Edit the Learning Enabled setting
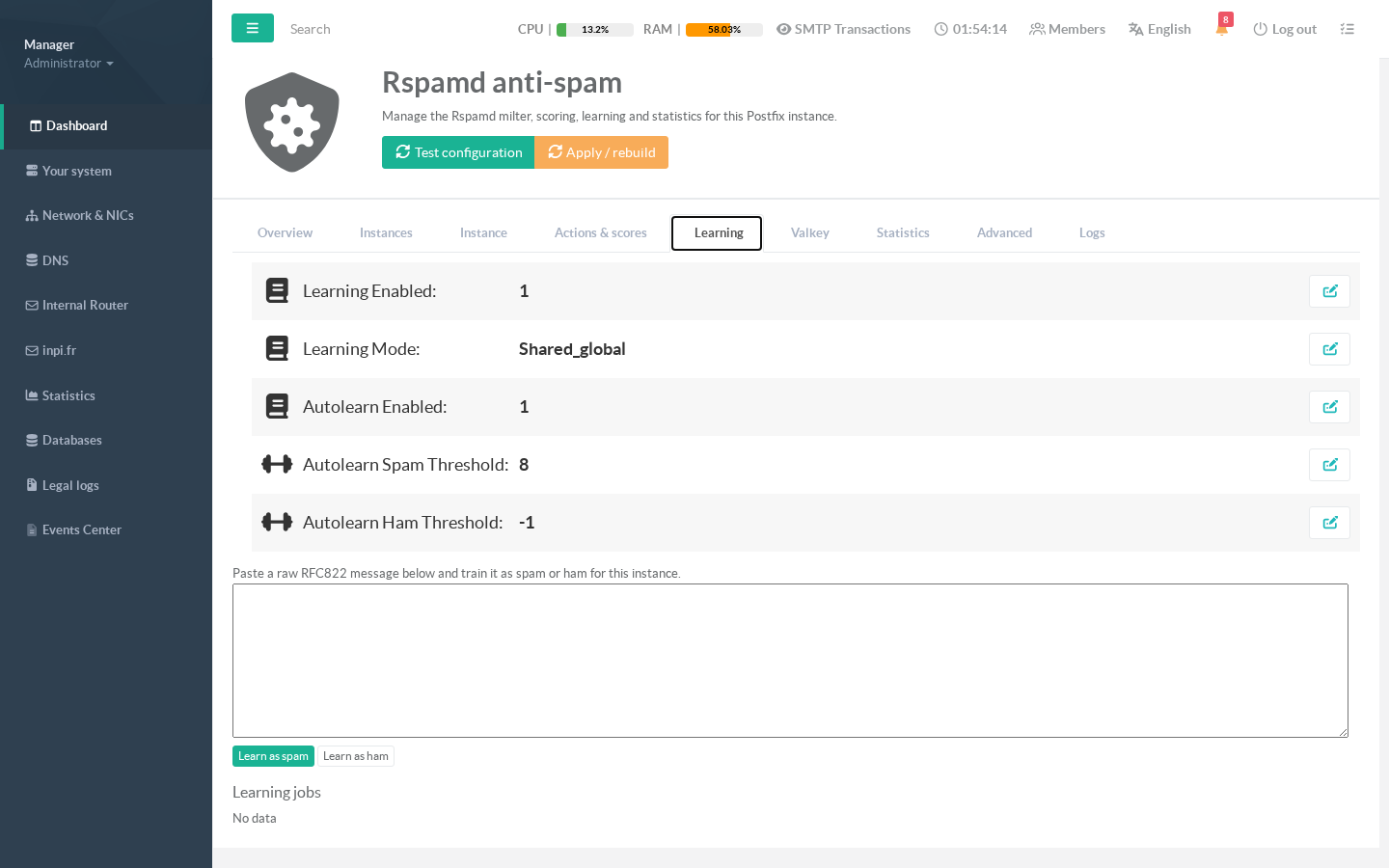 point(1329,291)
